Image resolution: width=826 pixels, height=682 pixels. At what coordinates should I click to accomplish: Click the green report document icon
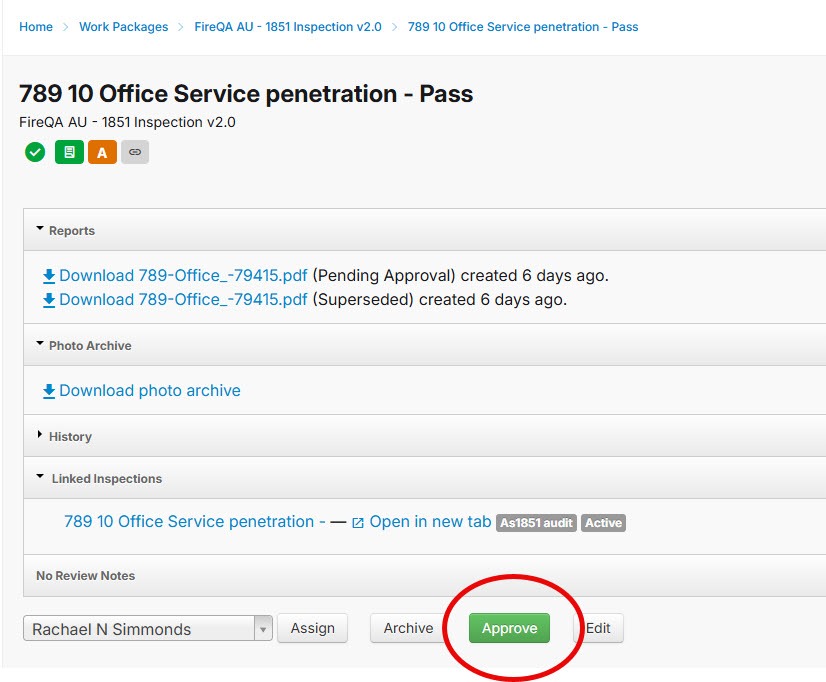69,152
